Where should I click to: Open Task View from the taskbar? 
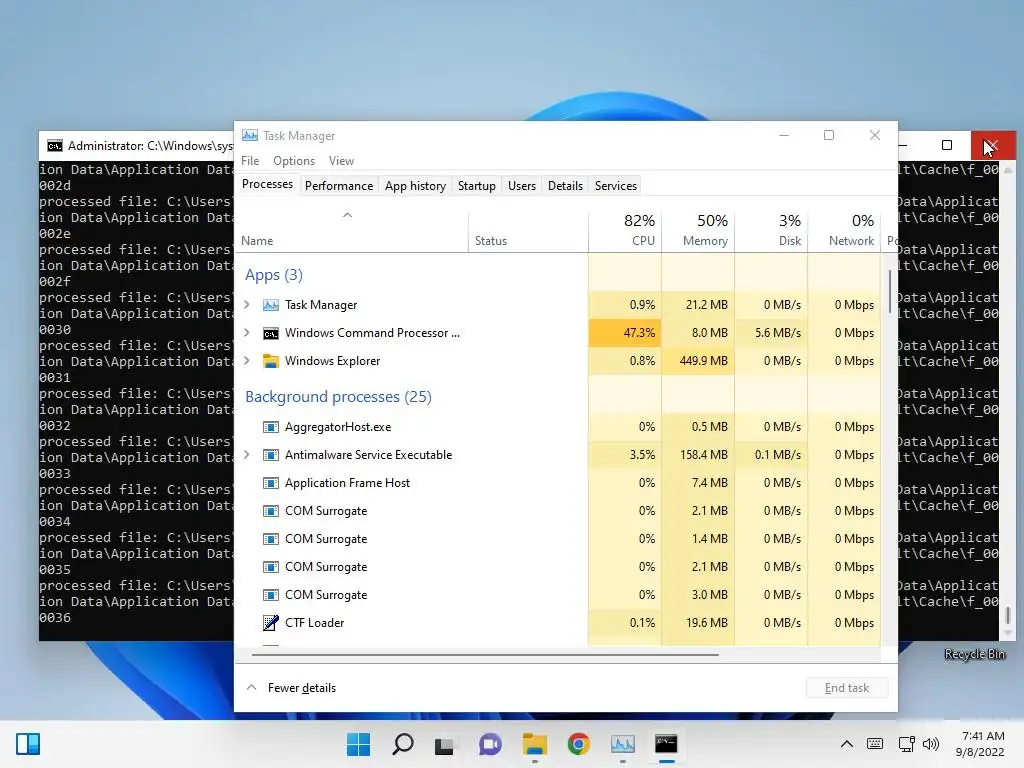pos(444,744)
